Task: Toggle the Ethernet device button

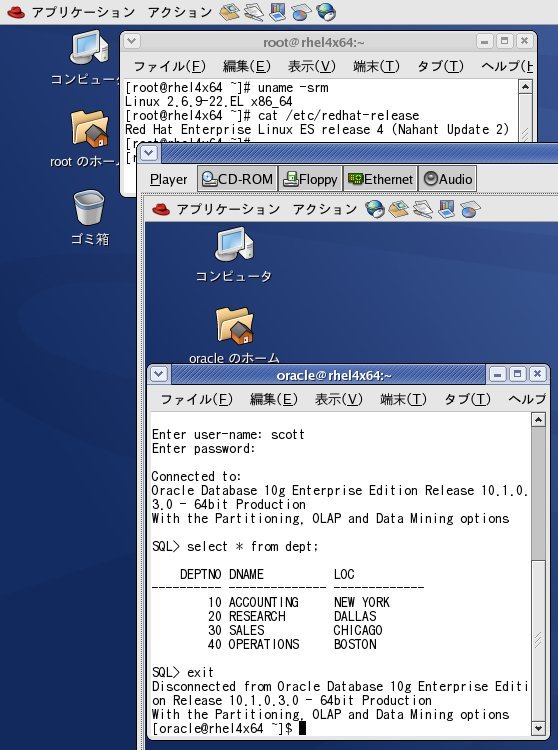Action: click(x=381, y=179)
